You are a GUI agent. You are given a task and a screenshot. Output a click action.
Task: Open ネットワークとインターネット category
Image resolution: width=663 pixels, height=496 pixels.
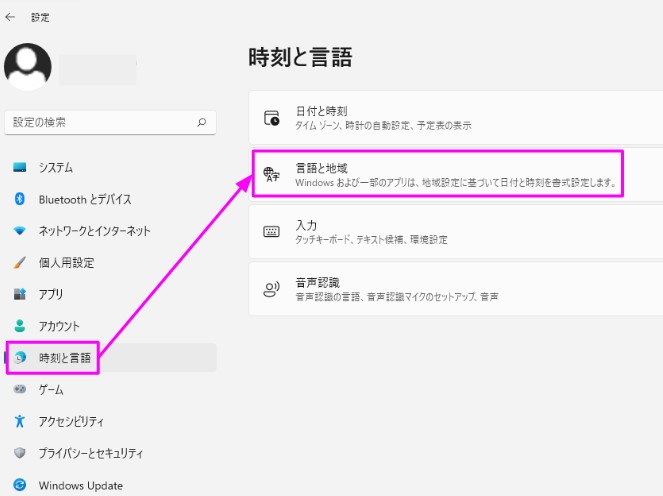point(94,231)
